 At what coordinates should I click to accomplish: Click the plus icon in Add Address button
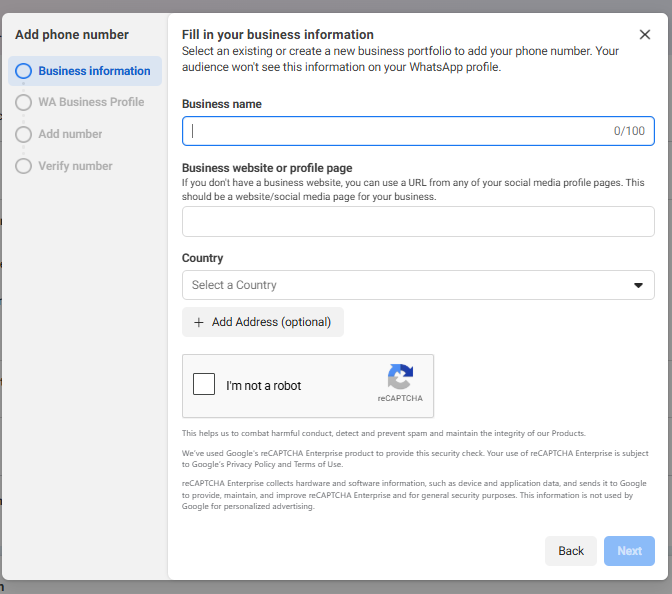coord(198,322)
